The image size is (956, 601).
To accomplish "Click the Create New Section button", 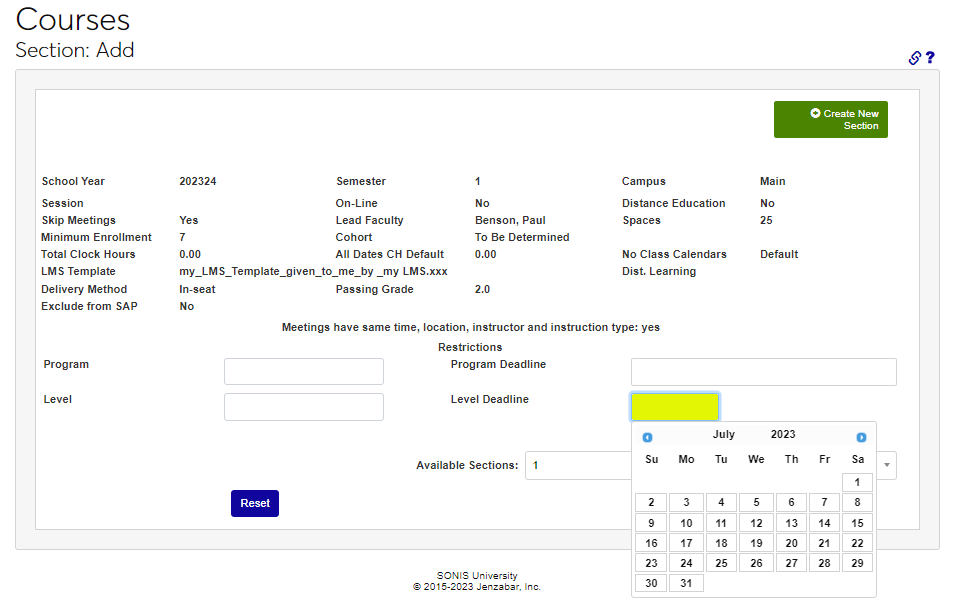I will tap(830, 120).
